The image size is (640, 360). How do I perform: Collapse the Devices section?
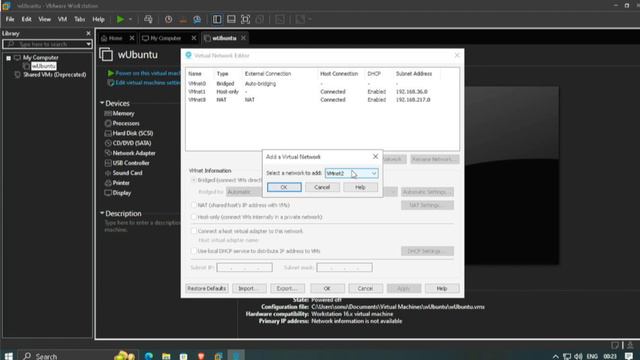coord(102,103)
